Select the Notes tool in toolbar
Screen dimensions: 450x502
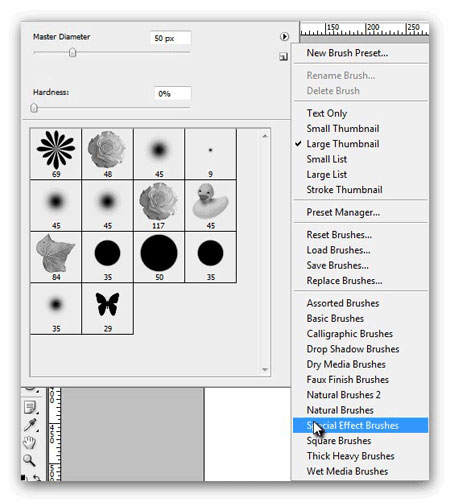click(x=30, y=407)
